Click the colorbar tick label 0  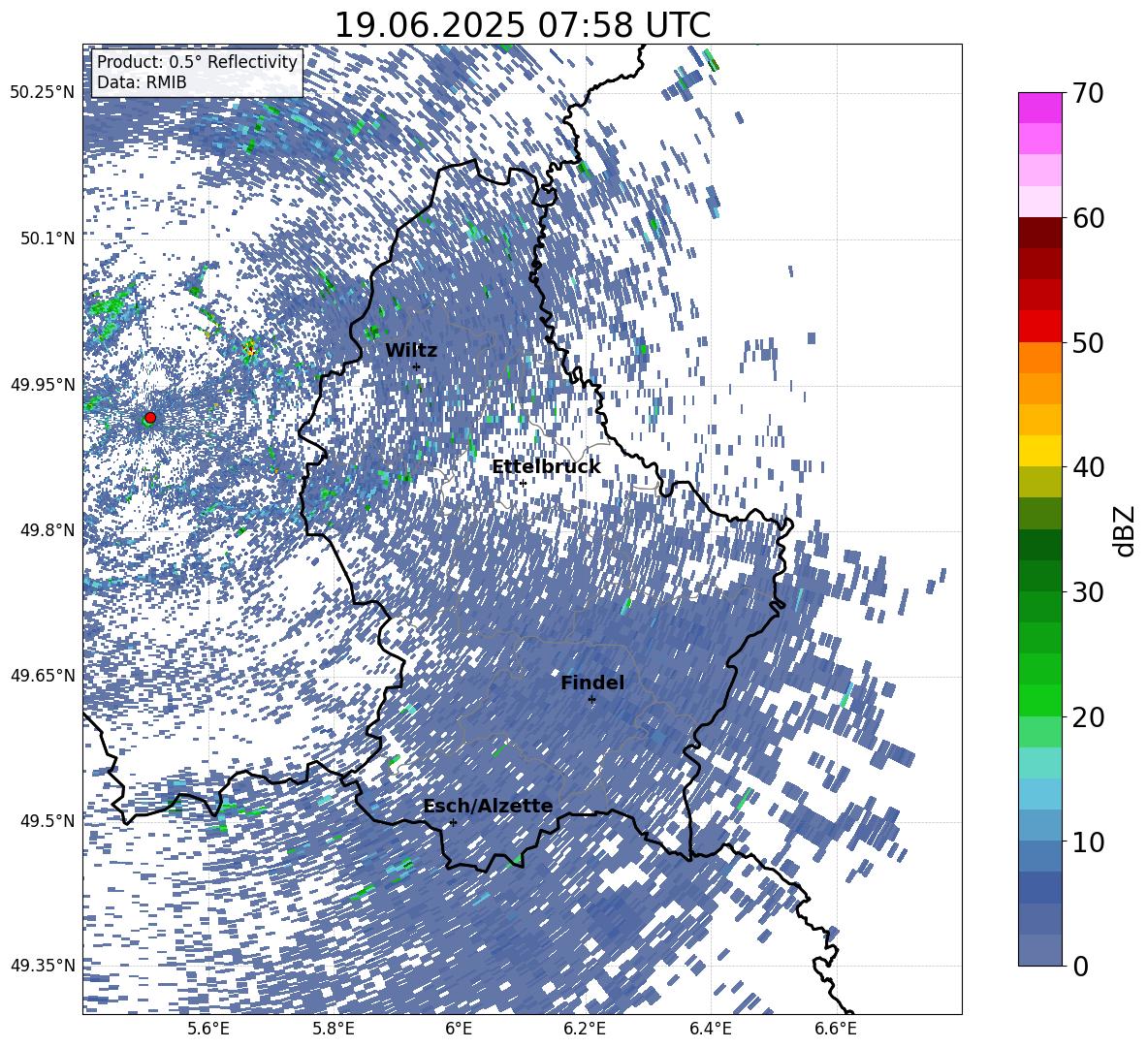click(1080, 966)
